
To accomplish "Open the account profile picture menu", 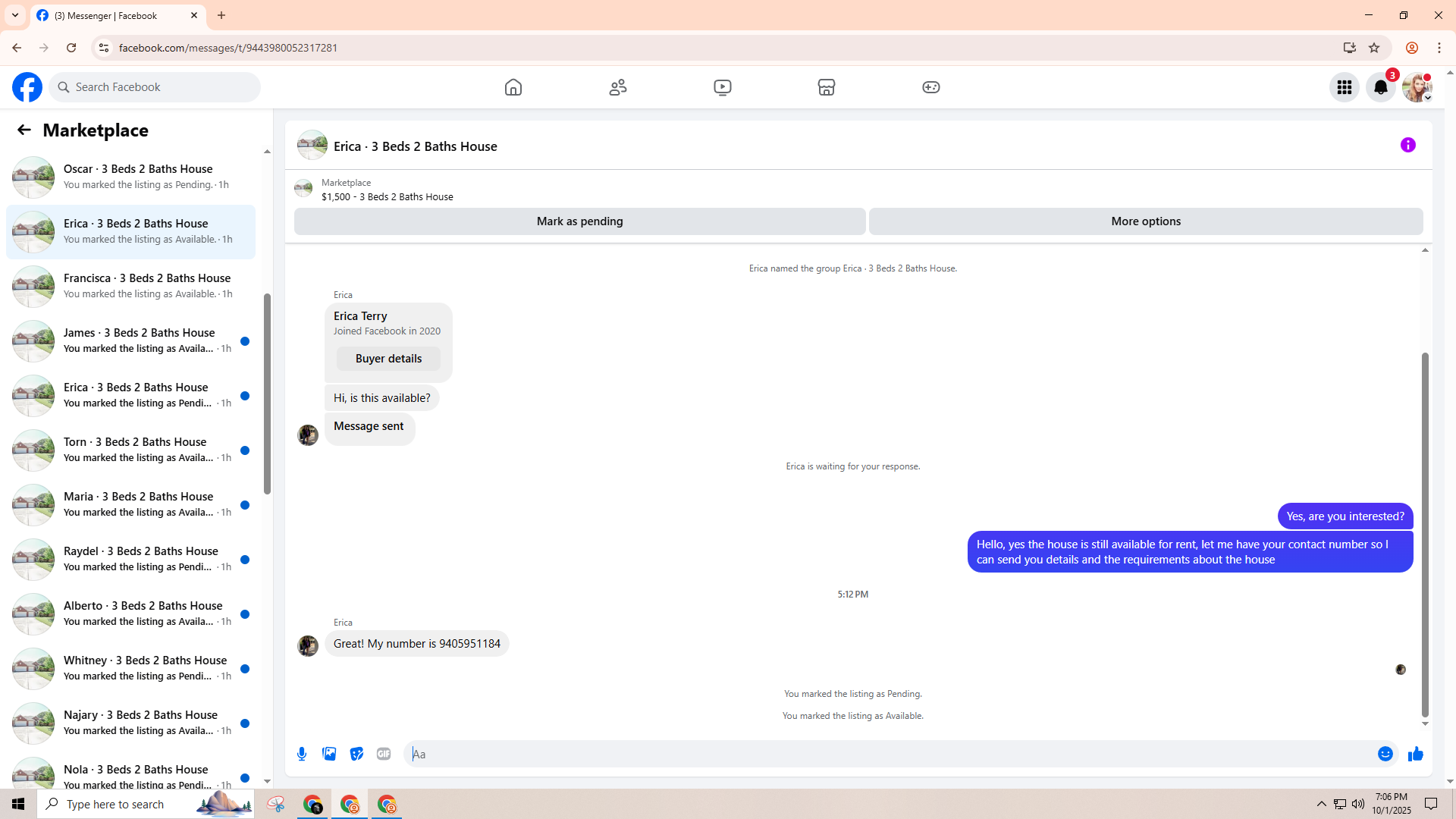I will 1417,87.
